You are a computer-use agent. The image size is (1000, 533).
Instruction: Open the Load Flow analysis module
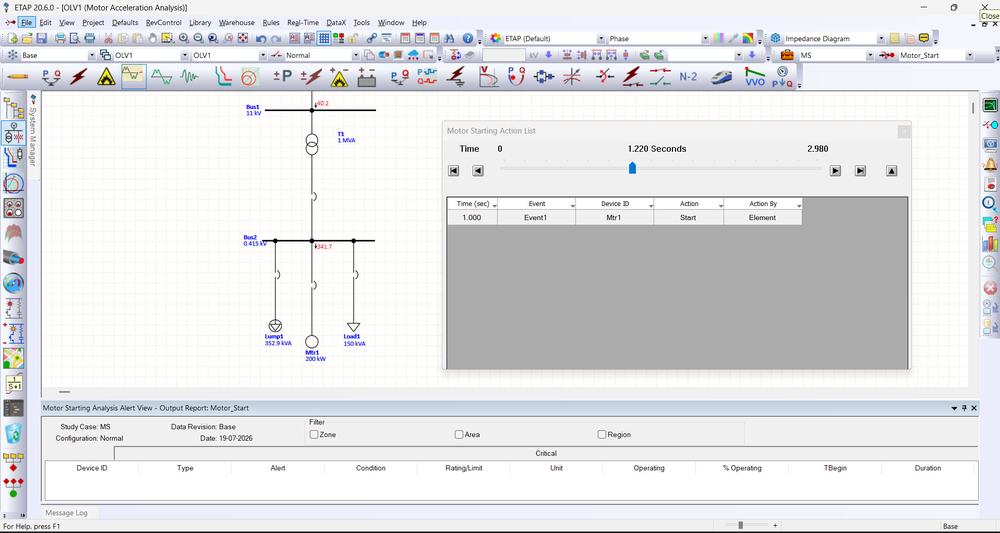pyautogui.click(x=51, y=77)
